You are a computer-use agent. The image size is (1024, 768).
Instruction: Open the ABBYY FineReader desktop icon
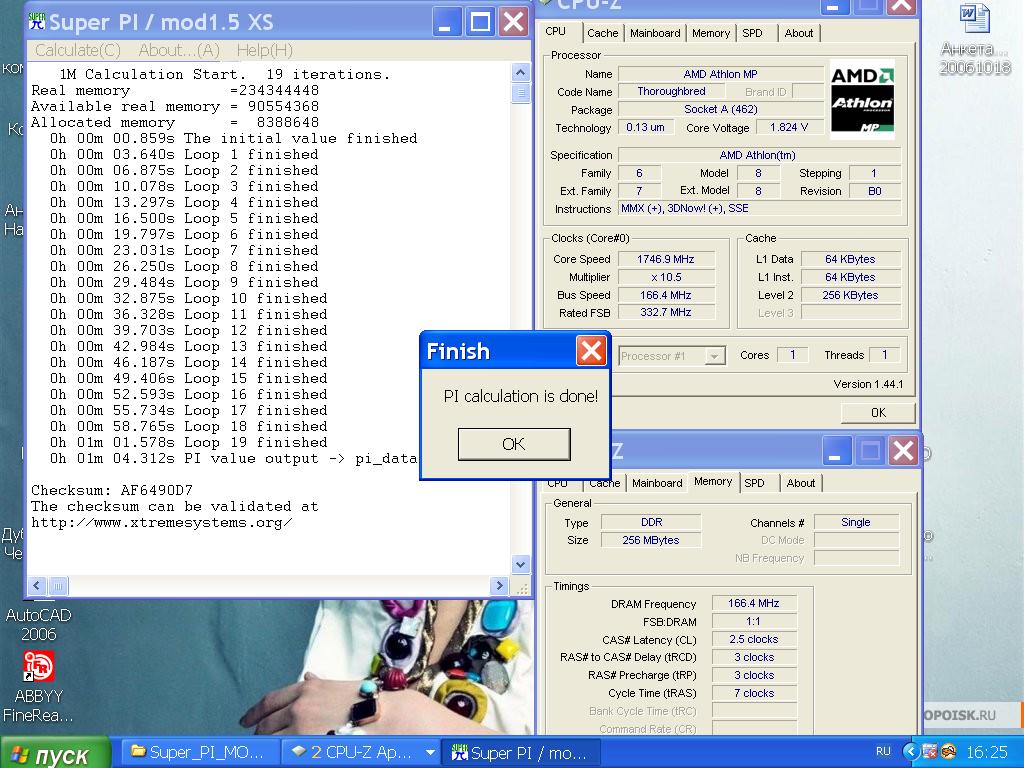pyautogui.click(x=39, y=666)
